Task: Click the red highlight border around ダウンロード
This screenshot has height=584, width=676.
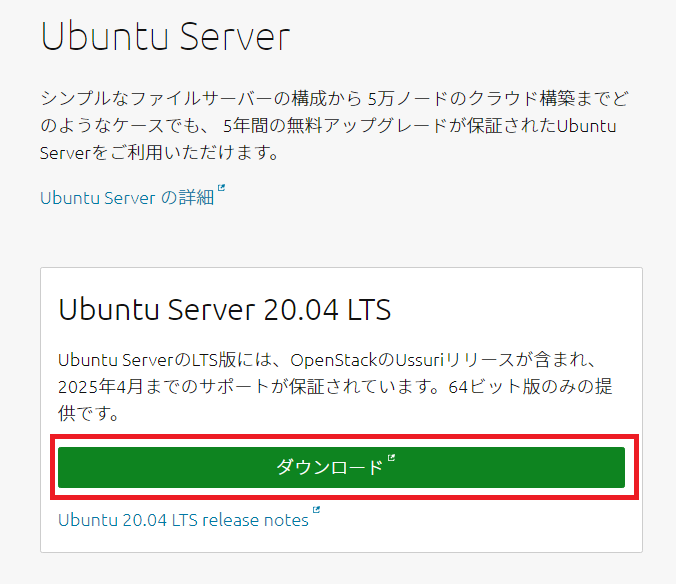Action: pyautogui.click(x=344, y=437)
